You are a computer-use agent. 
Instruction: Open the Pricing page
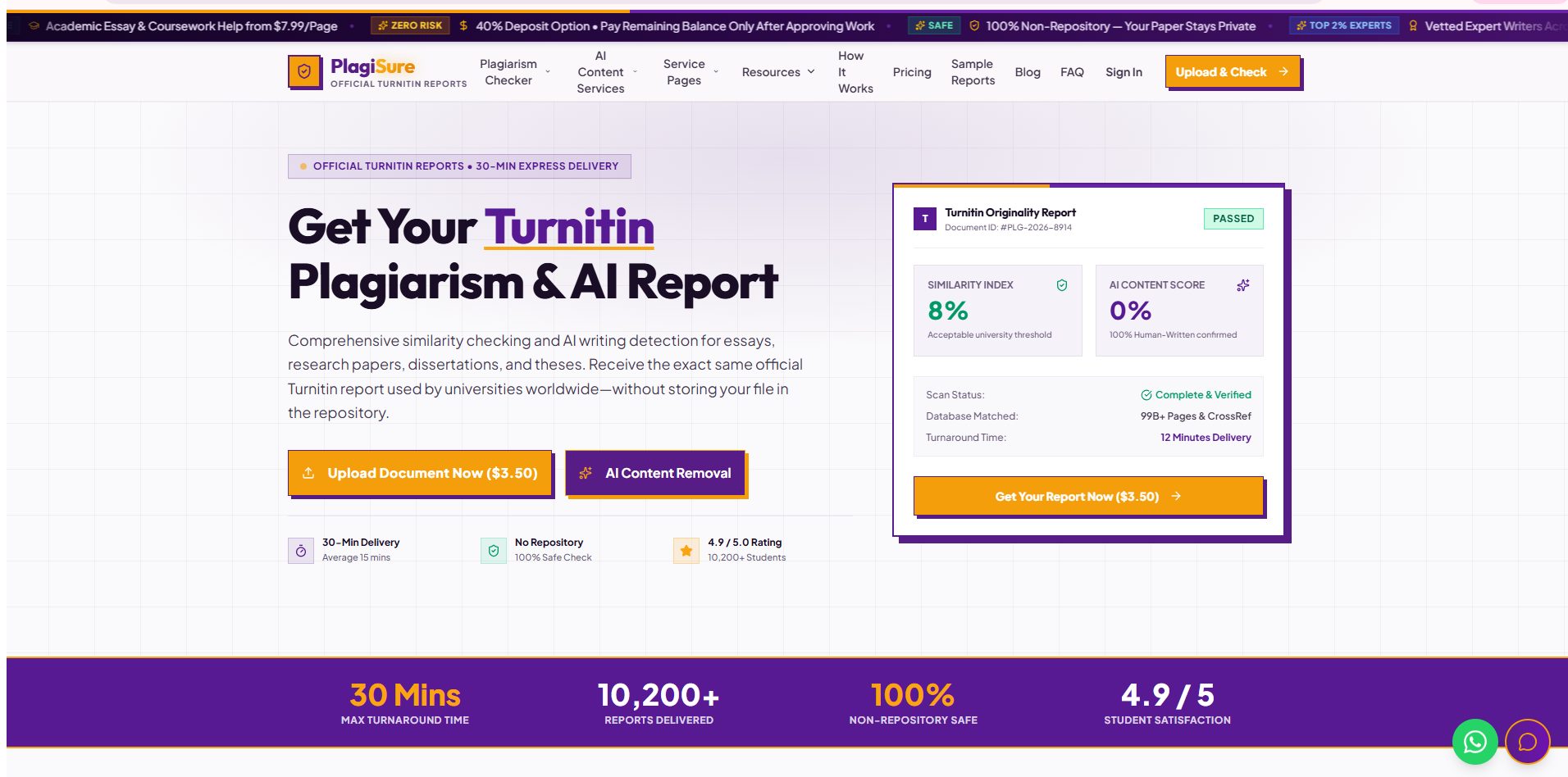pyautogui.click(x=912, y=72)
